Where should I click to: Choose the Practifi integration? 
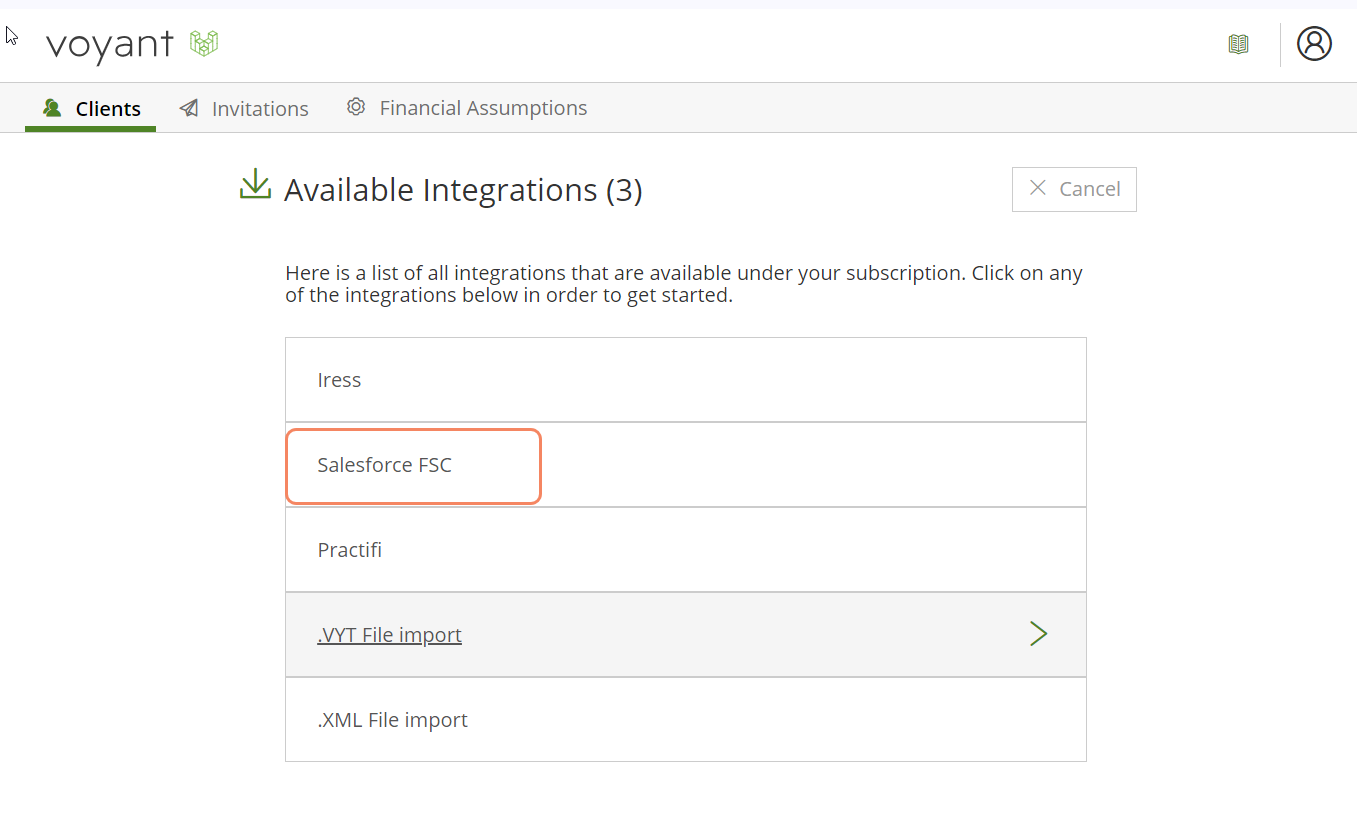click(x=686, y=550)
